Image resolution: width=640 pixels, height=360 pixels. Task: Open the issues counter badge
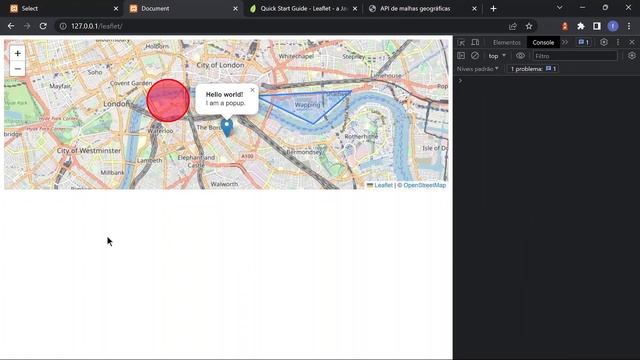click(x=584, y=42)
